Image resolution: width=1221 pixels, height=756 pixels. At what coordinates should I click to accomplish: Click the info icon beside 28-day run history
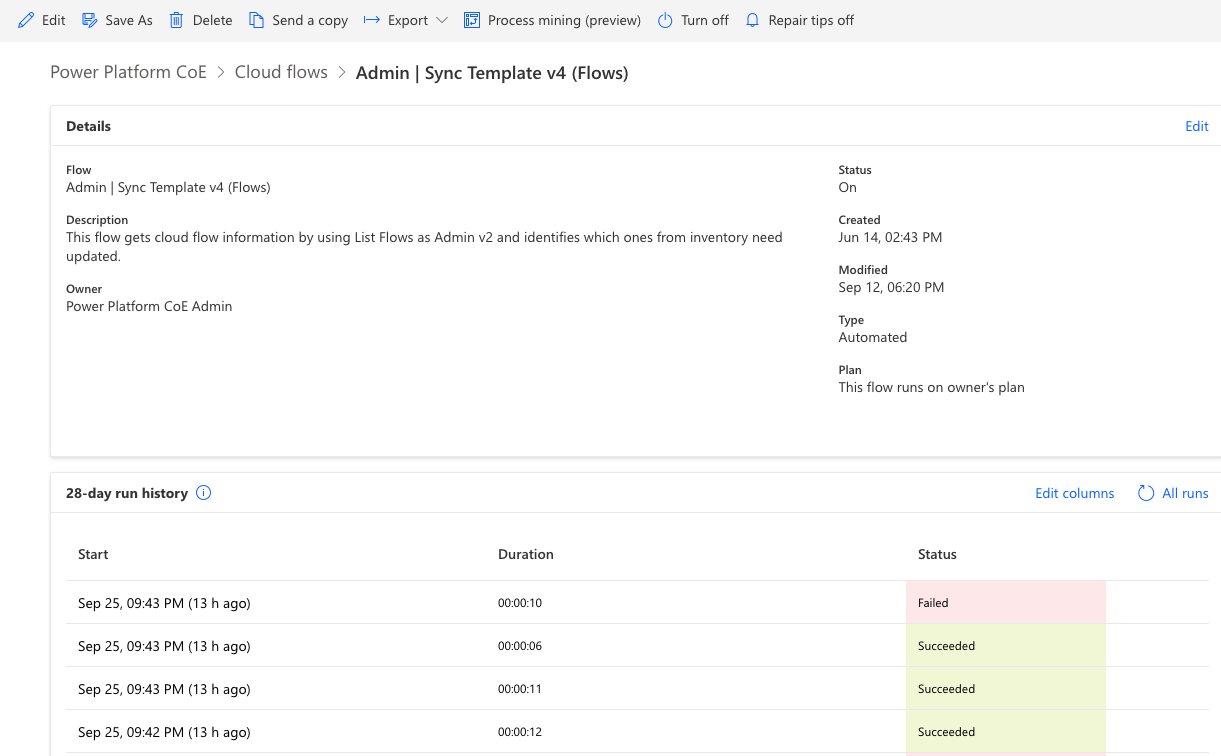point(203,492)
